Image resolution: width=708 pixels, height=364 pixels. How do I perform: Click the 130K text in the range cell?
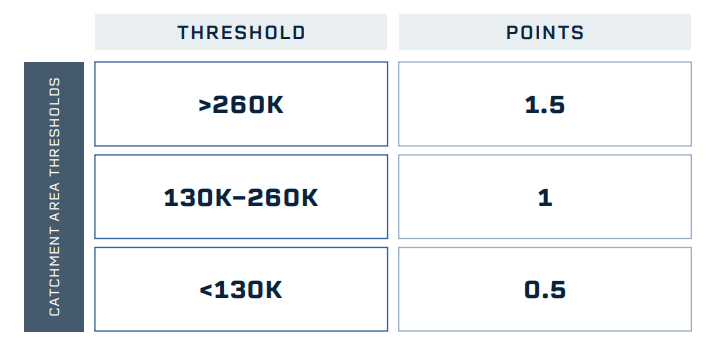[197, 198]
